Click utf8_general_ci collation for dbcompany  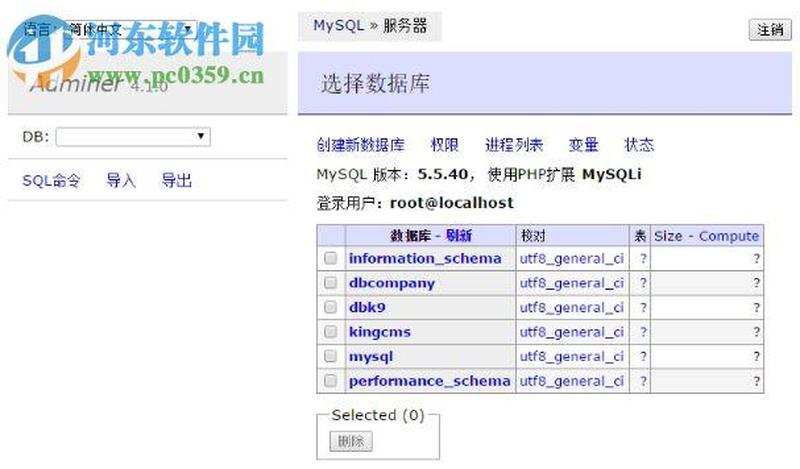coord(572,283)
